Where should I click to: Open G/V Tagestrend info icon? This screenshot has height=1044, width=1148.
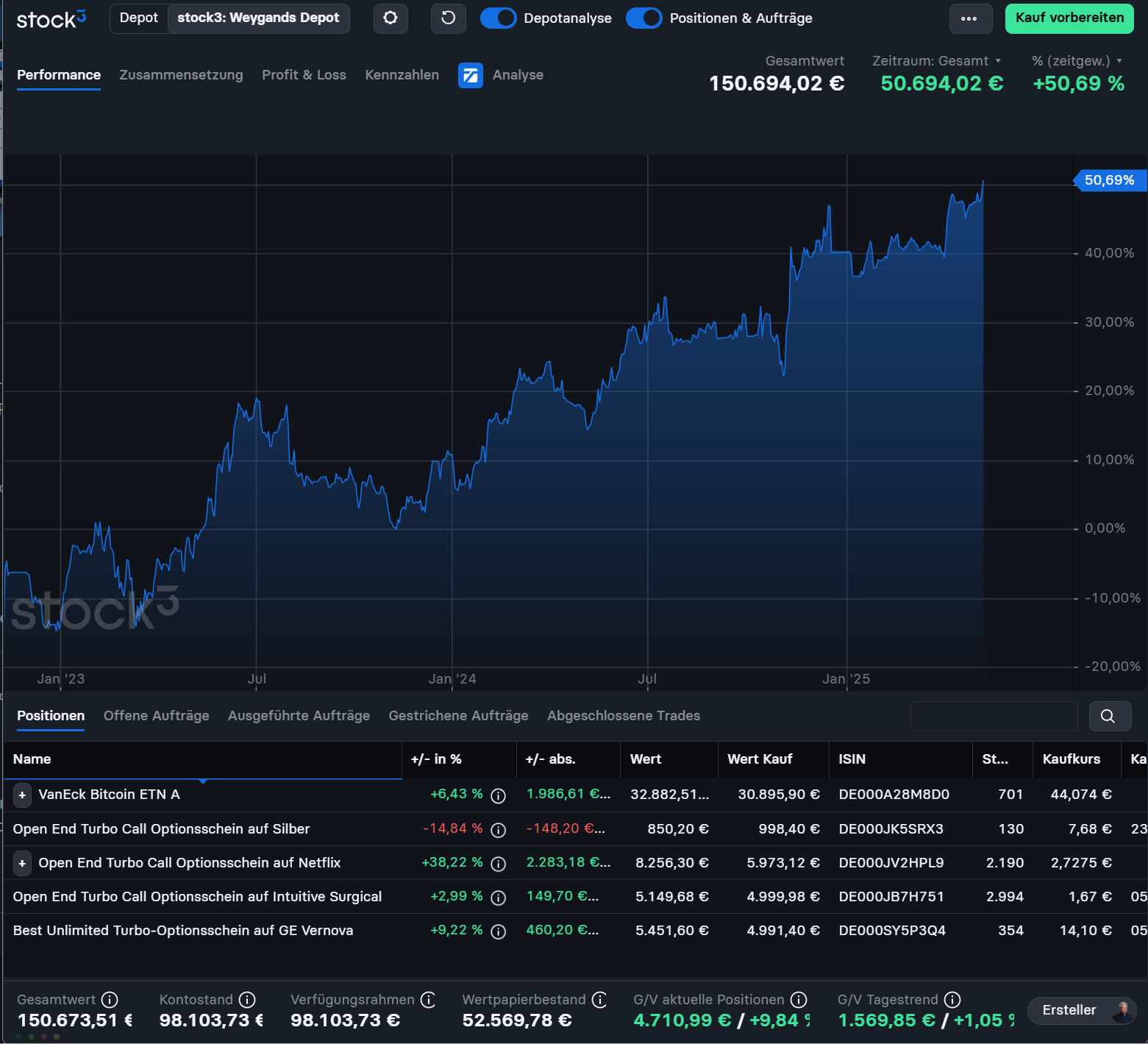pos(952,999)
